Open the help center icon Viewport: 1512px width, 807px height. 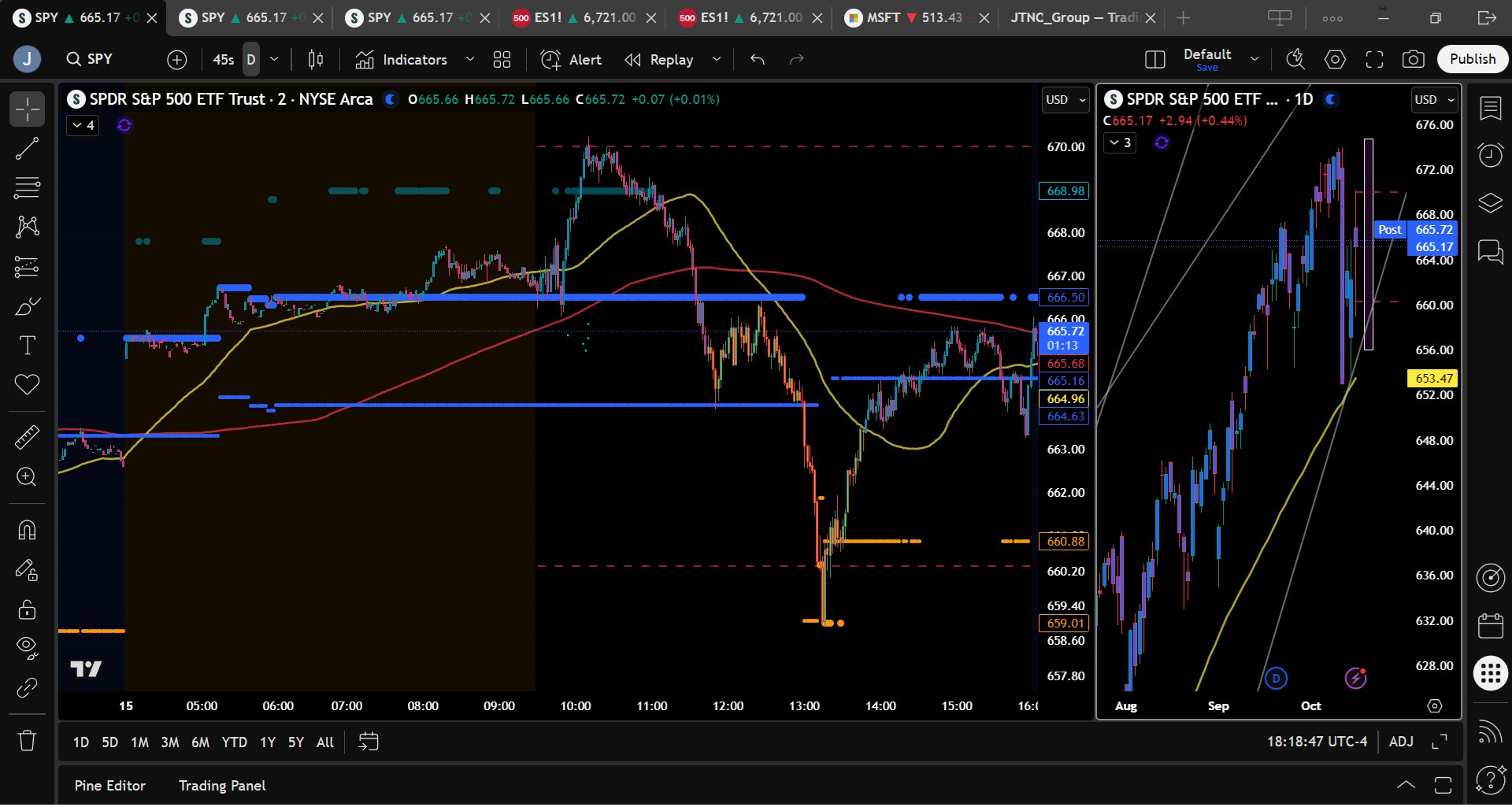(x=1490, y=779)
